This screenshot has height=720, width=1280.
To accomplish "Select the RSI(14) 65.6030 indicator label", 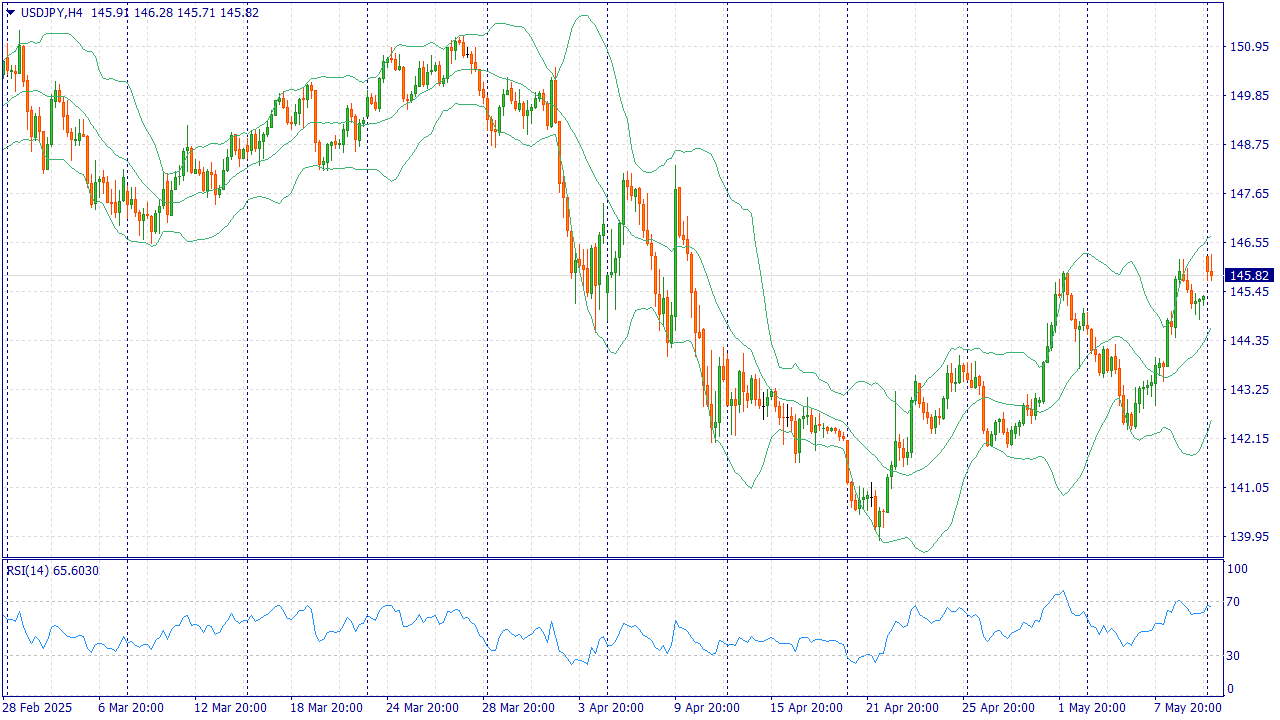I will coord(53,570).
